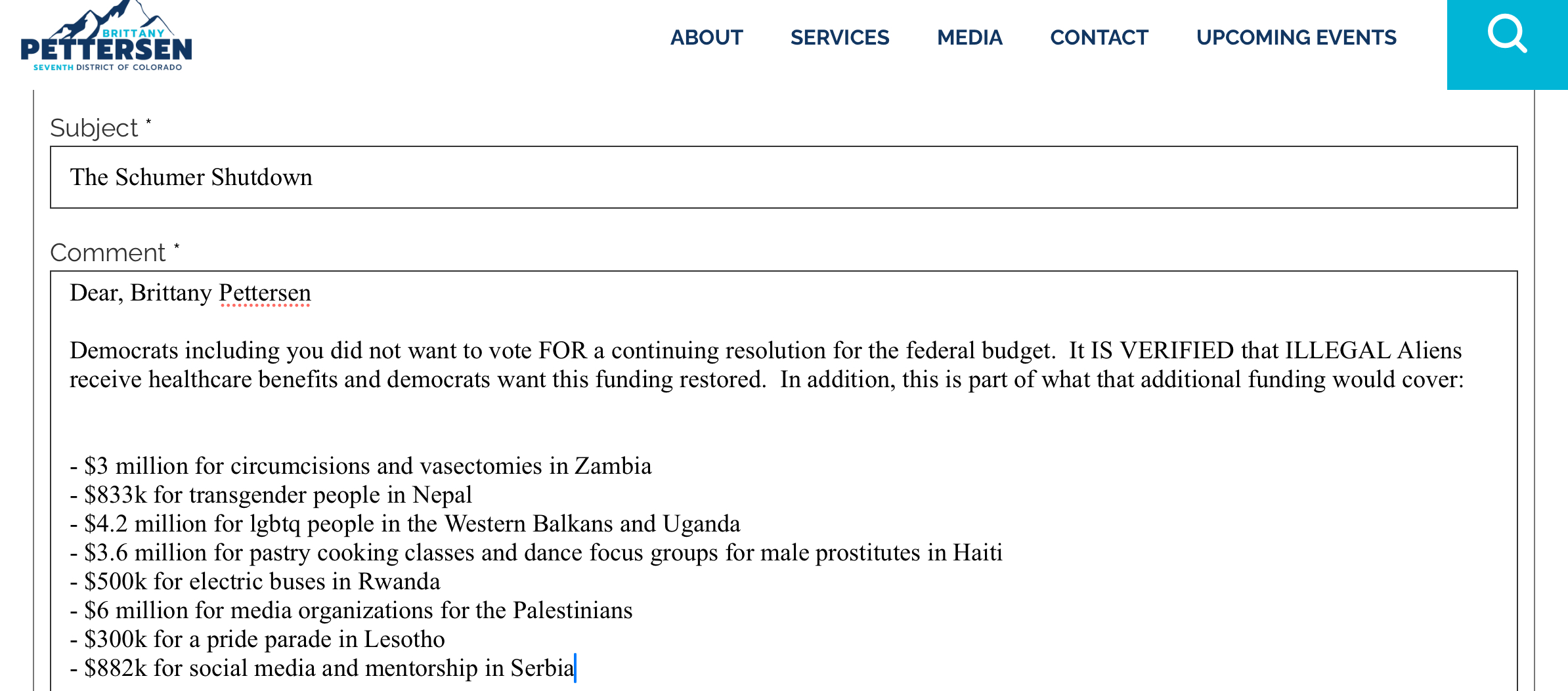Open the search magnifying glass
The width and height of the screenshot is (1568, 691).
click(x=1506, y=35)
